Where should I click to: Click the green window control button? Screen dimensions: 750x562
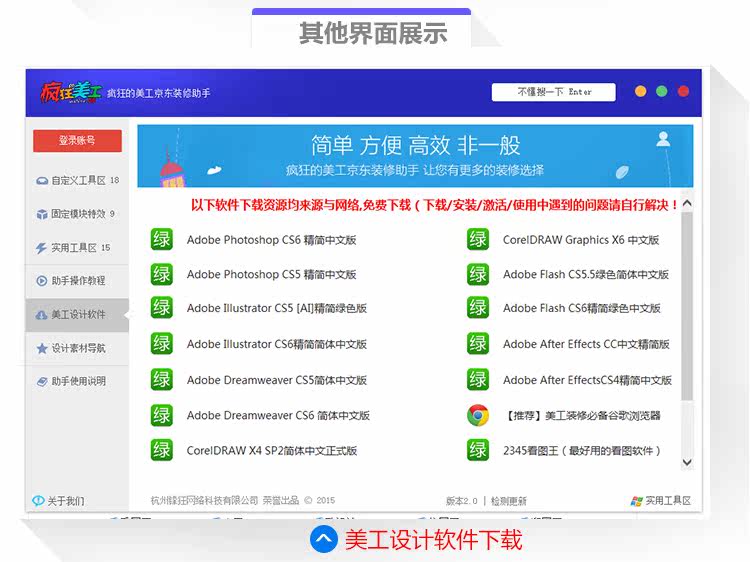pyautogui.click(x=662, y=91)
